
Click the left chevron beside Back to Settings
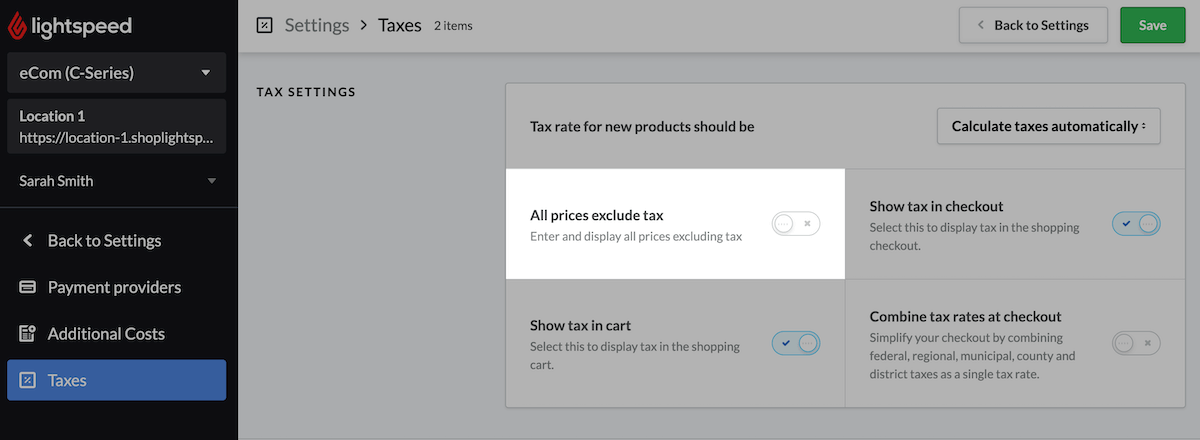(27, 241)
